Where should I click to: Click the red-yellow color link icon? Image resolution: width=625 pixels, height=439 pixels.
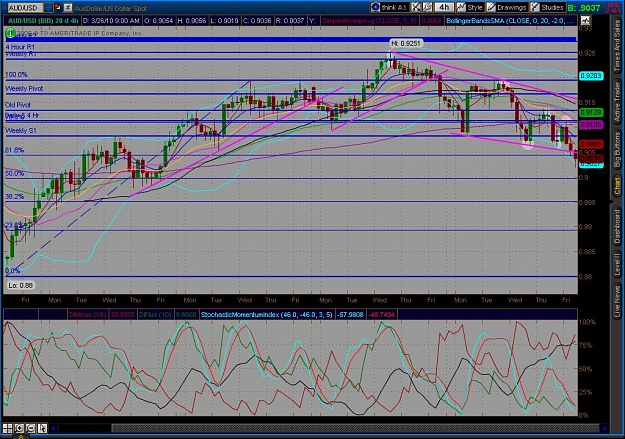coord(58,8)
